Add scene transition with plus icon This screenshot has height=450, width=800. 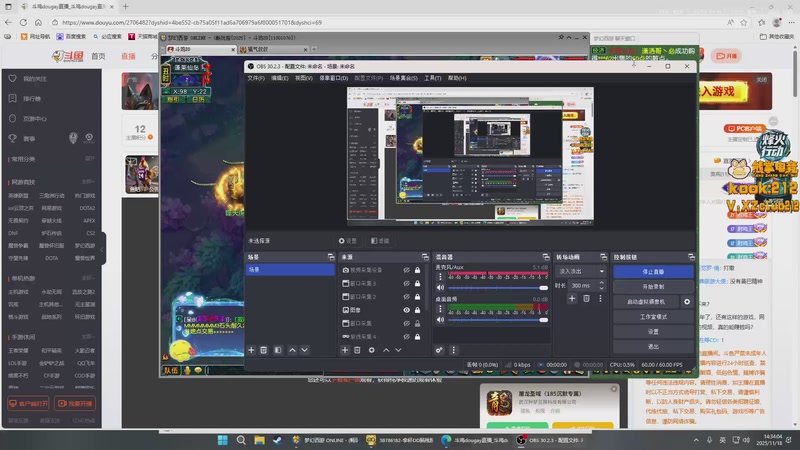(x=572, y=298)
